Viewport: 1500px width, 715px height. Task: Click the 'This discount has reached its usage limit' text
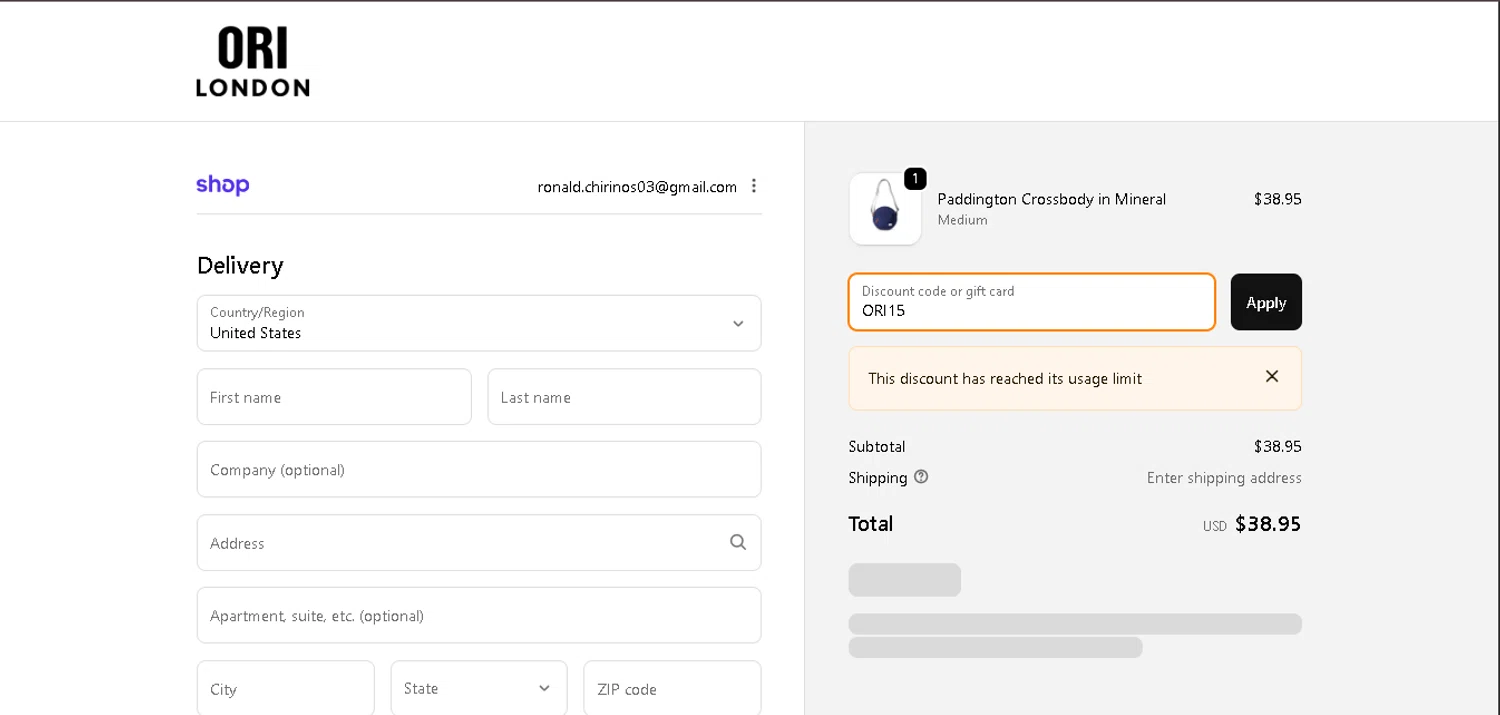tap(1005, 379)
